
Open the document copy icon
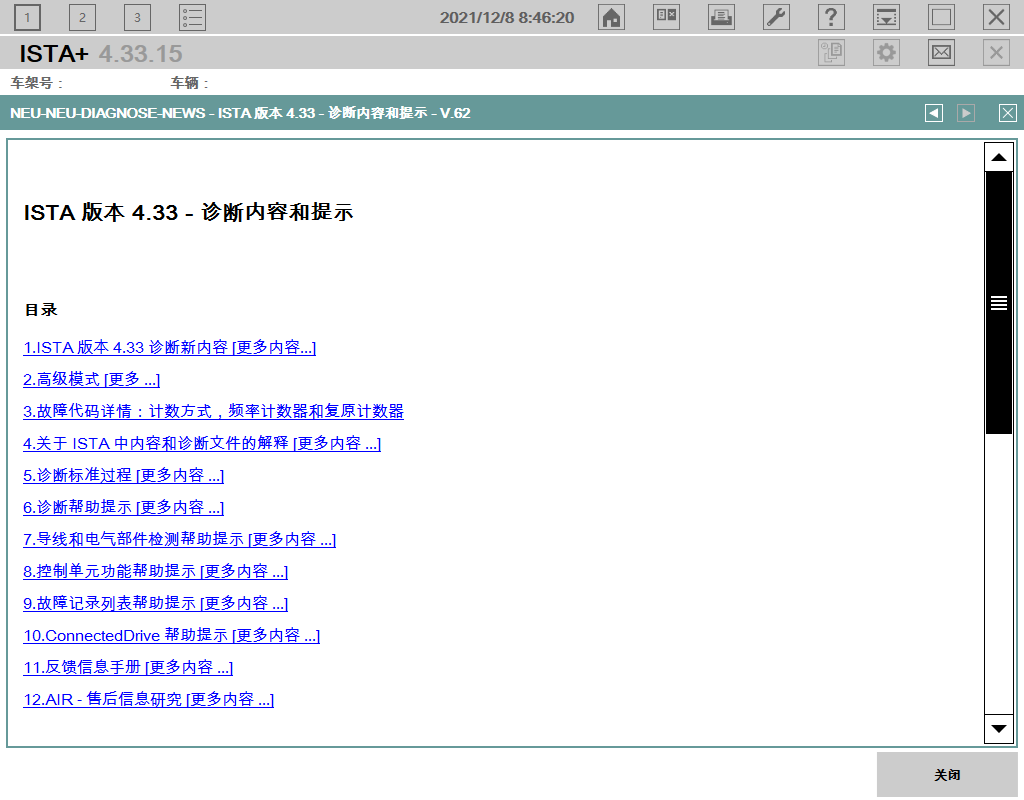point(831,53)
